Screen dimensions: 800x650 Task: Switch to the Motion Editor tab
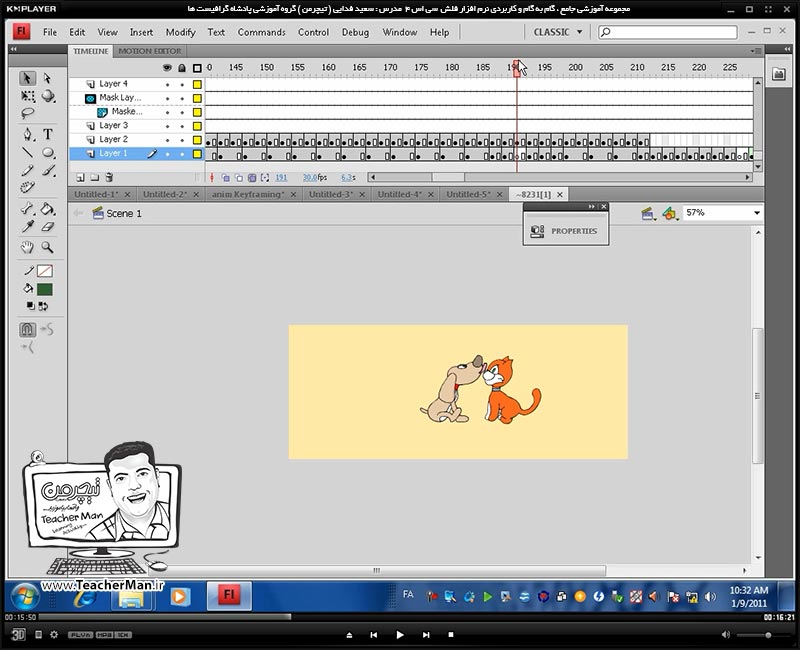click(149, 51)
